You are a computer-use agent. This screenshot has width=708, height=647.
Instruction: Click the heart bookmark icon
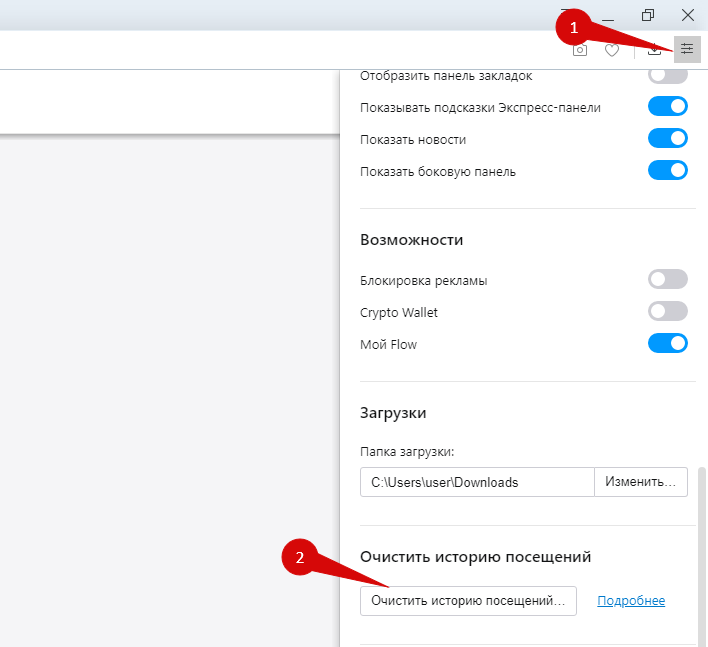coord(612,50)
